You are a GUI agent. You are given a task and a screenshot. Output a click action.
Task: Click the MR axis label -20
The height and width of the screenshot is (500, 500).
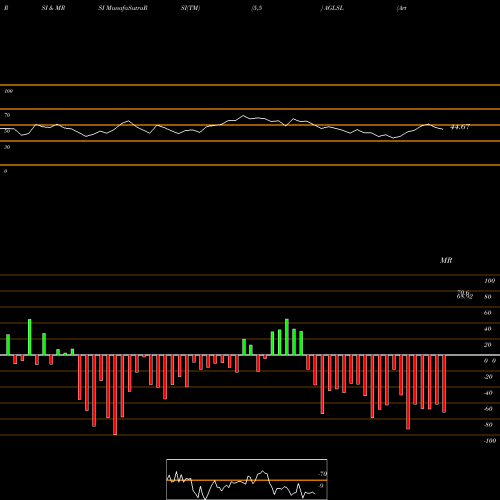coord(488,377)
